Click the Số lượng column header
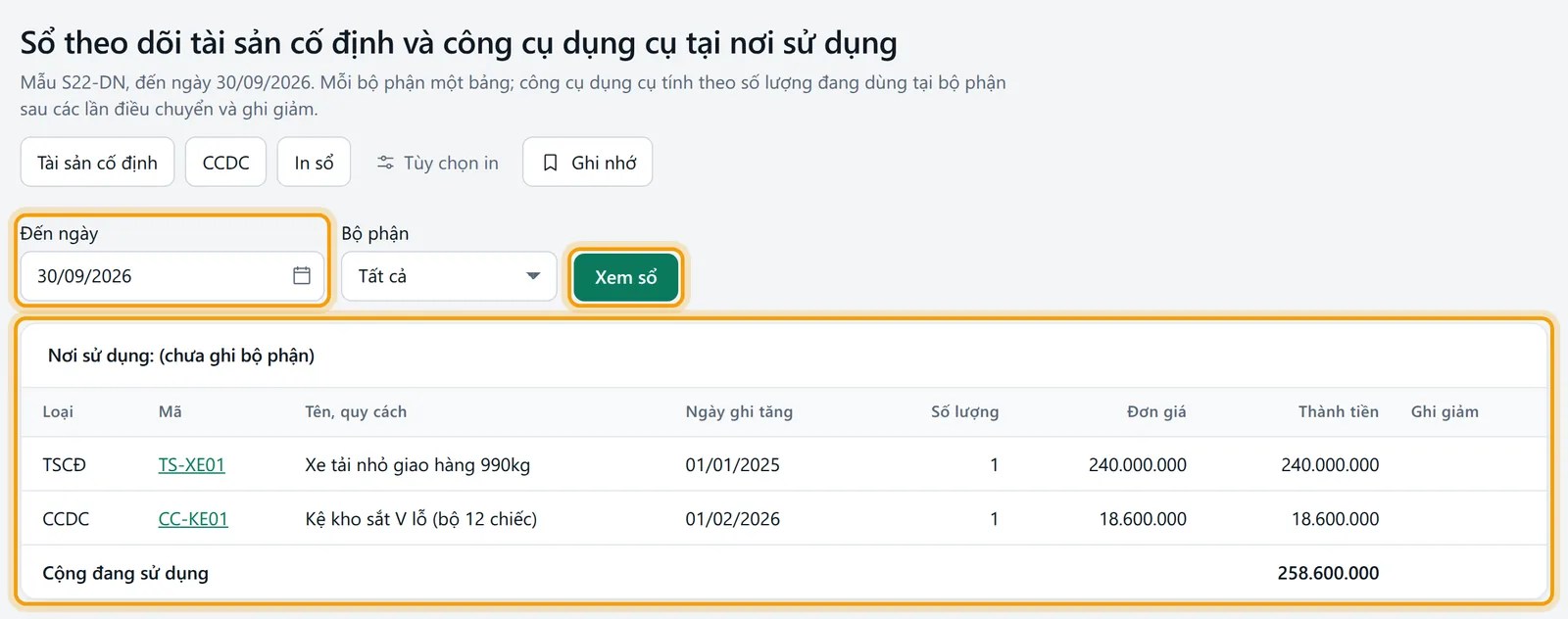 tap(965, 411)
